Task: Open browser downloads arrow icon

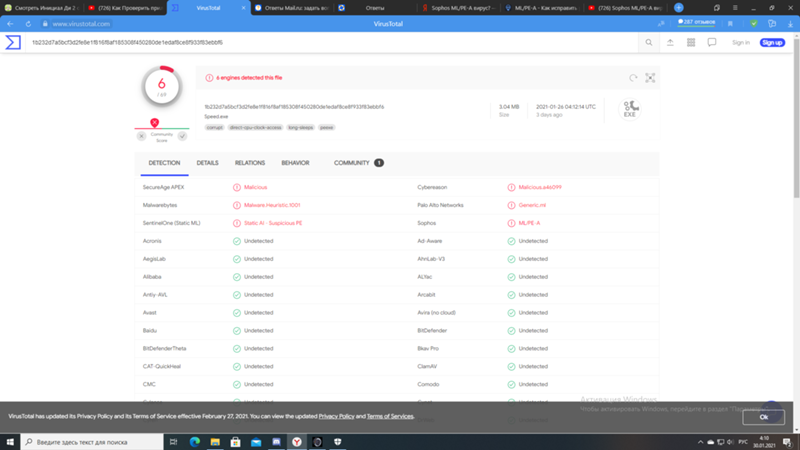Action: [790, 24]
